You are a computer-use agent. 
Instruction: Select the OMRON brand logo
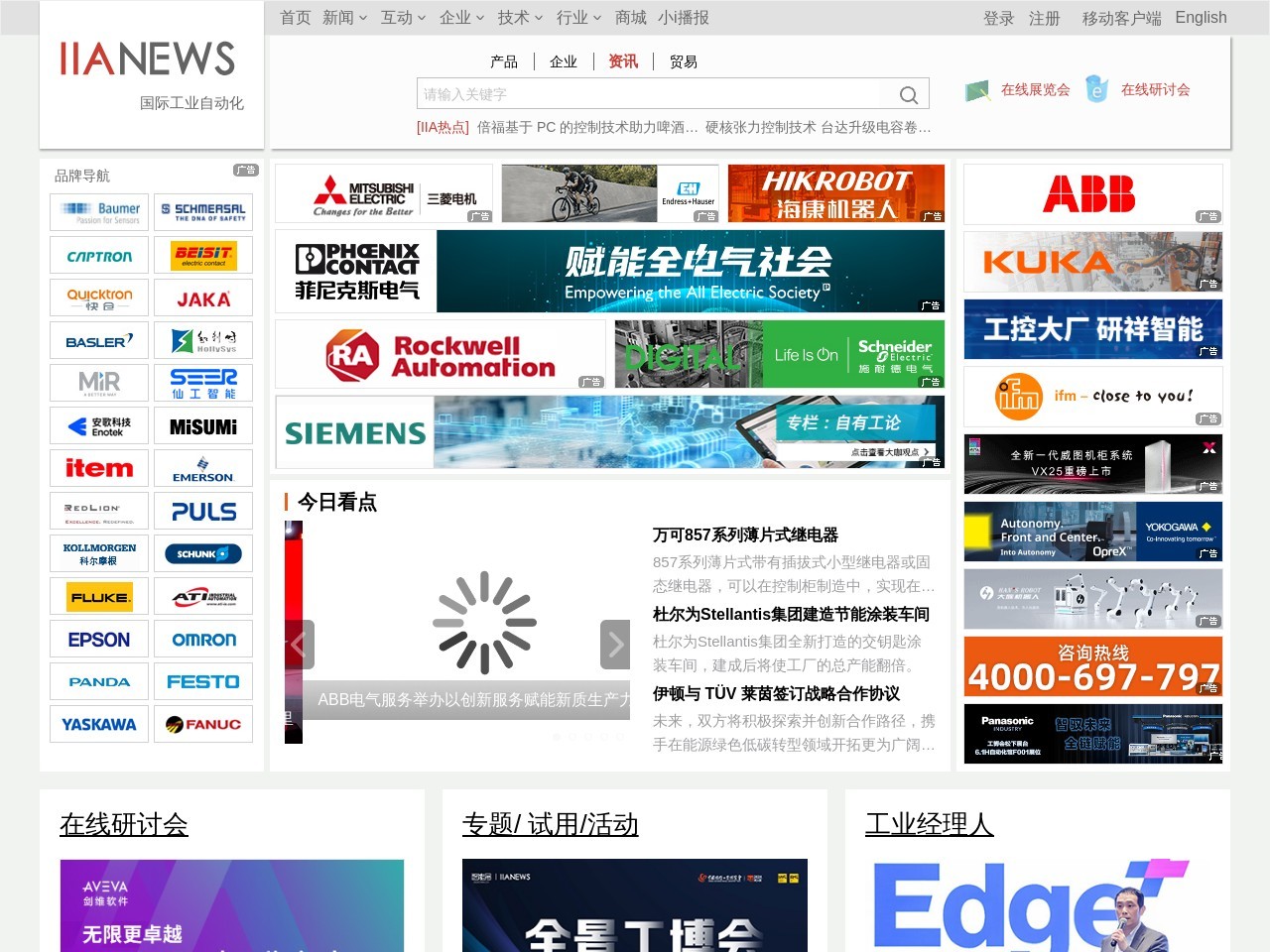click(203, 640)
